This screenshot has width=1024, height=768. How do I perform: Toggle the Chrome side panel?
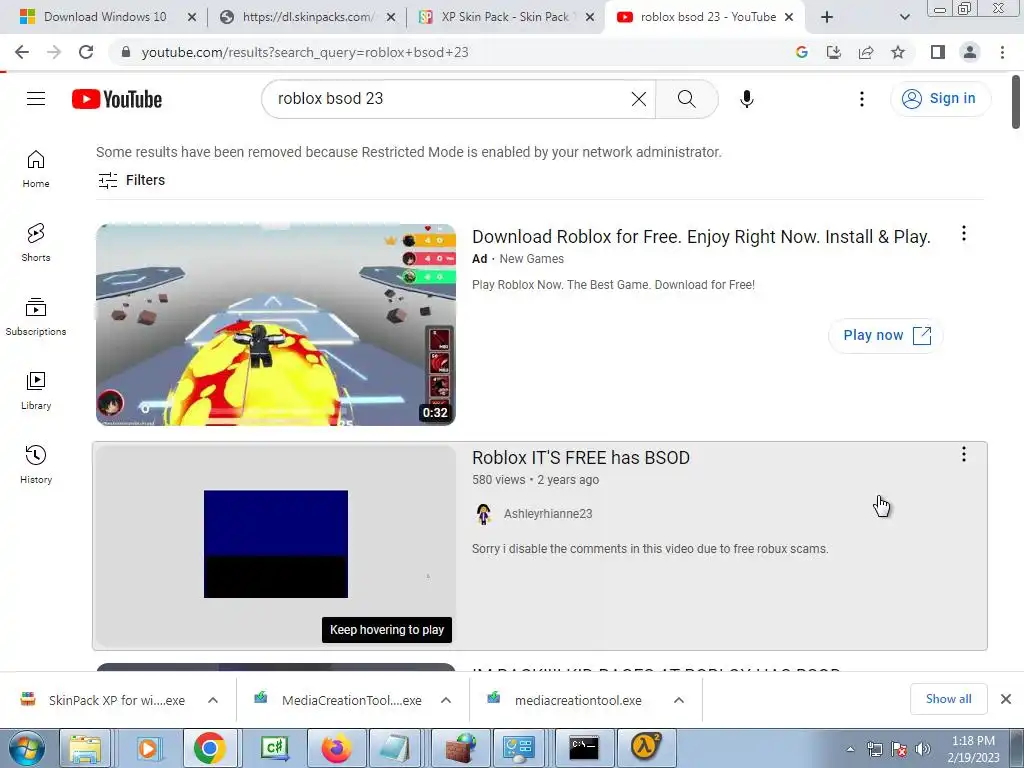(938, 52)
